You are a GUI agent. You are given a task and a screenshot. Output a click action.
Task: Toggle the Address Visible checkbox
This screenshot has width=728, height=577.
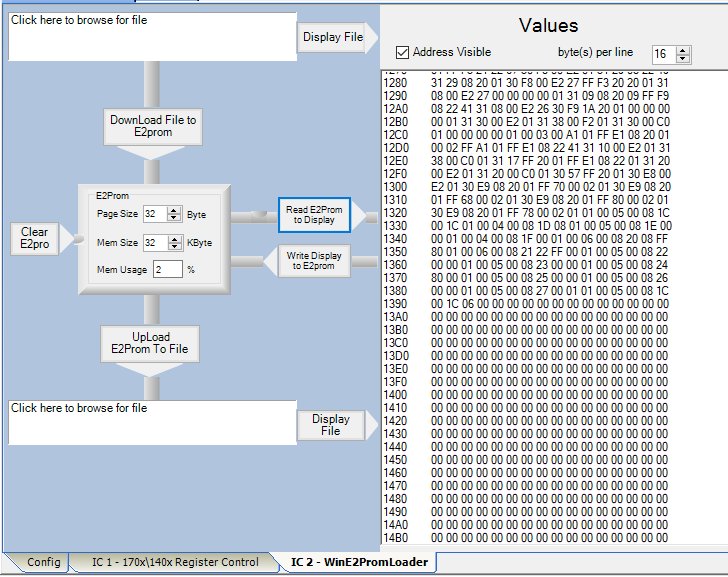point(402,52)
